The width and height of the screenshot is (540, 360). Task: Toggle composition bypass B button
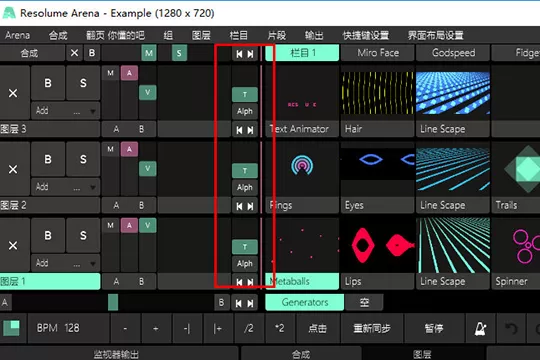[x=92, y=53]
